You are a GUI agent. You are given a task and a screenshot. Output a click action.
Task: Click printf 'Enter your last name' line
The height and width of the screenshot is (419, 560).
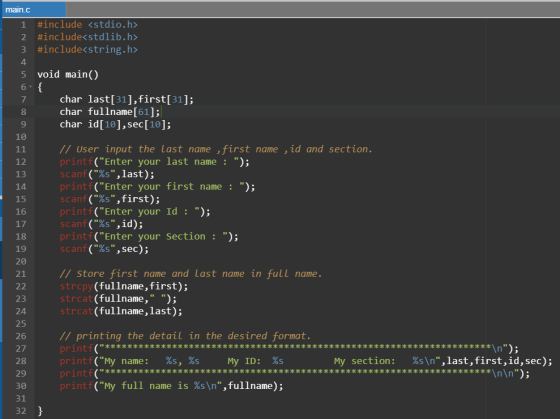click(x=154, y=161)
